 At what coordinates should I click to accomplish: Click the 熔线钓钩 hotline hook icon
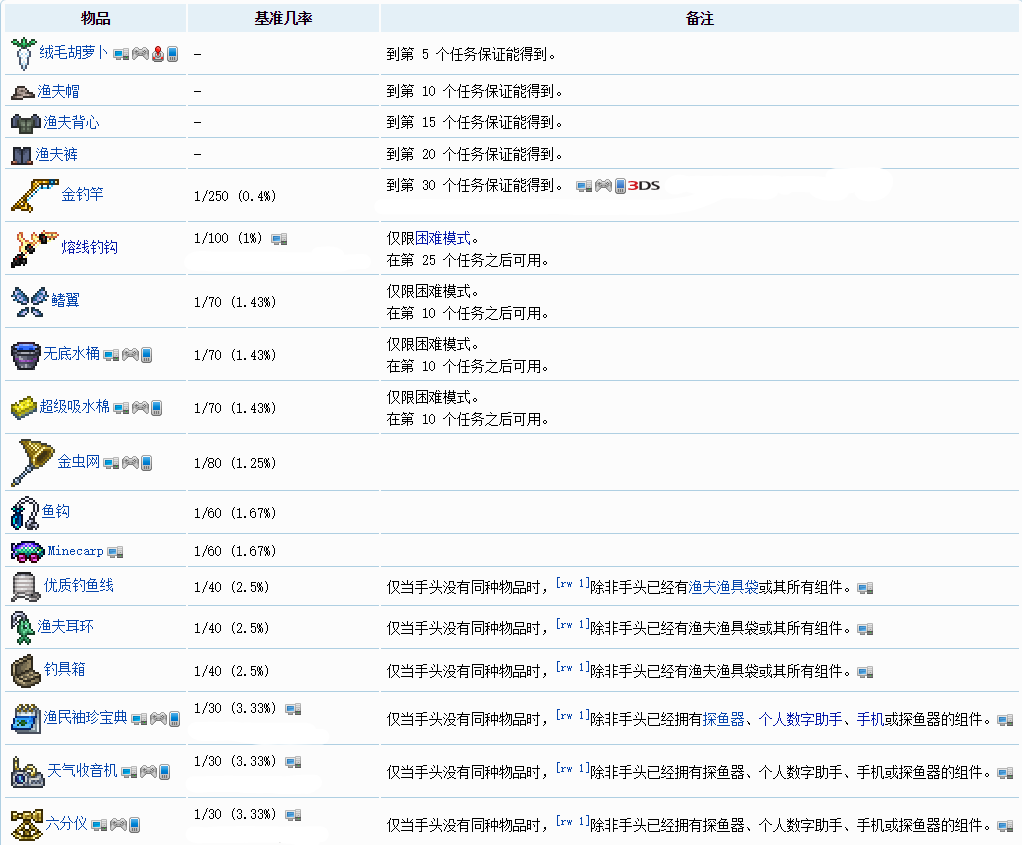(x=35, y=248)
